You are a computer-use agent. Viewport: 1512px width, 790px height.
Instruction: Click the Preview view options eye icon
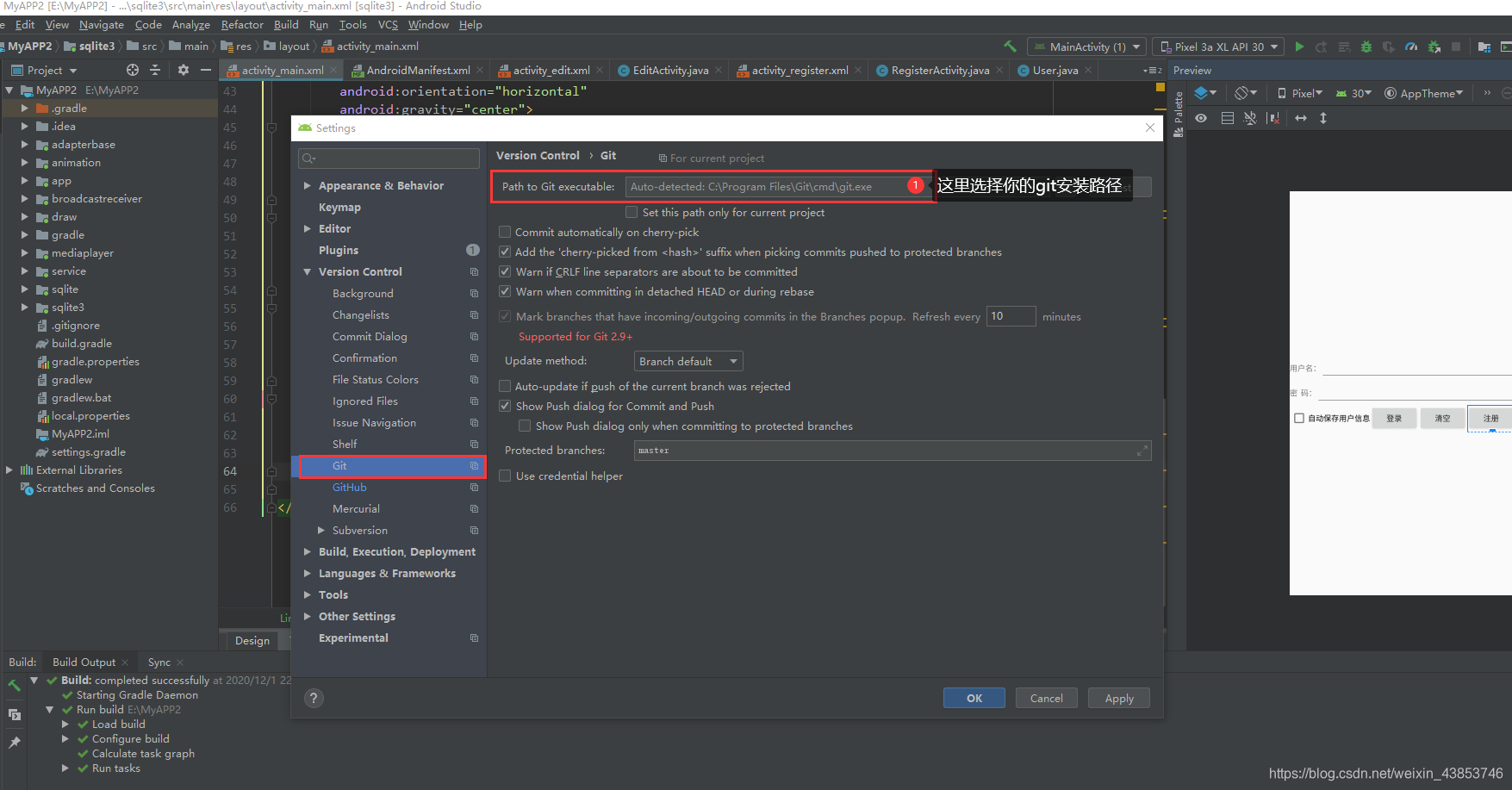coord(1201,118)
